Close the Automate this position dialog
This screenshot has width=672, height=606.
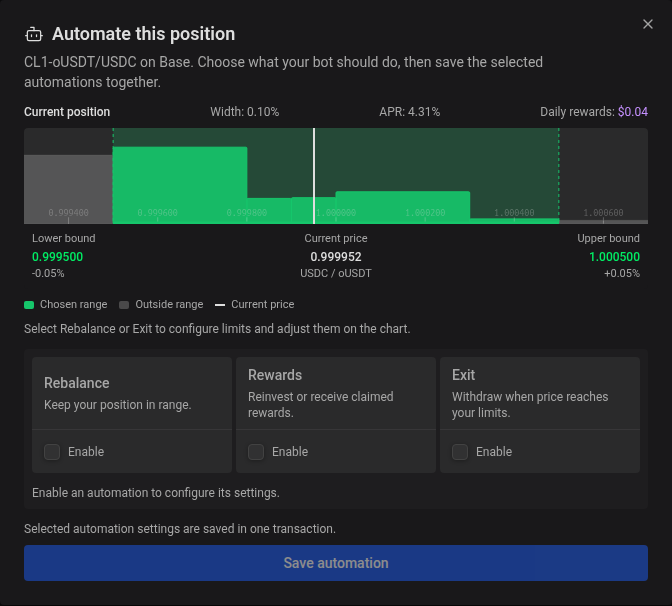pyautogui.click(x=648, y=24)
